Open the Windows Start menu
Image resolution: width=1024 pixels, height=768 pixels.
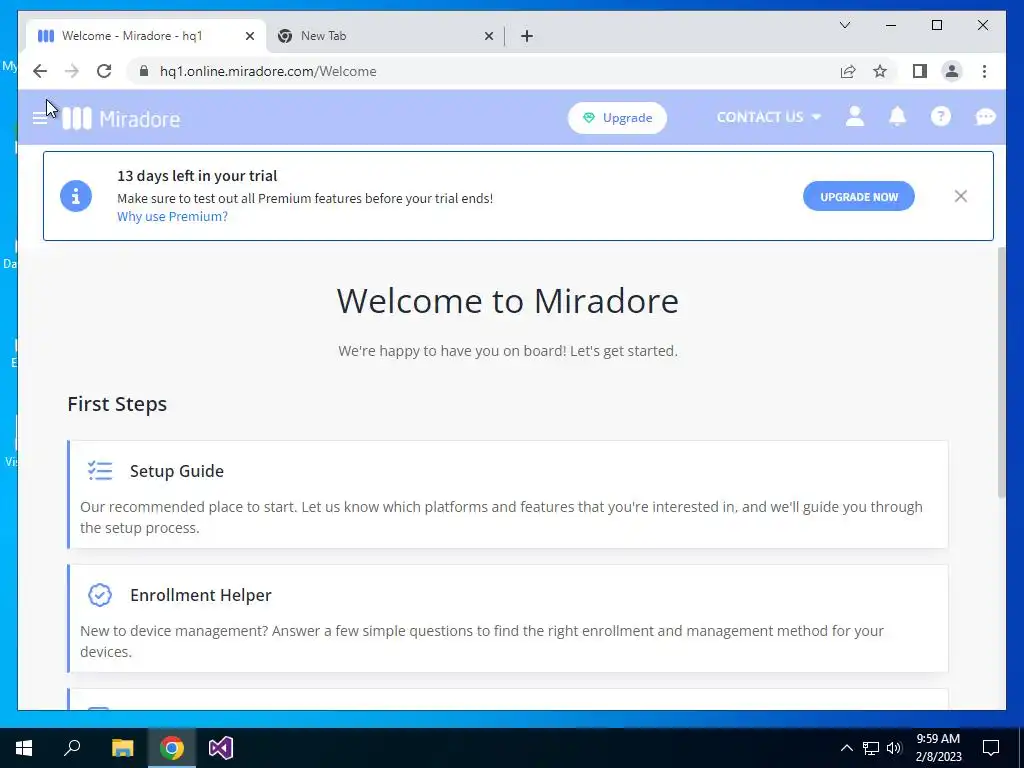[24, 748]
